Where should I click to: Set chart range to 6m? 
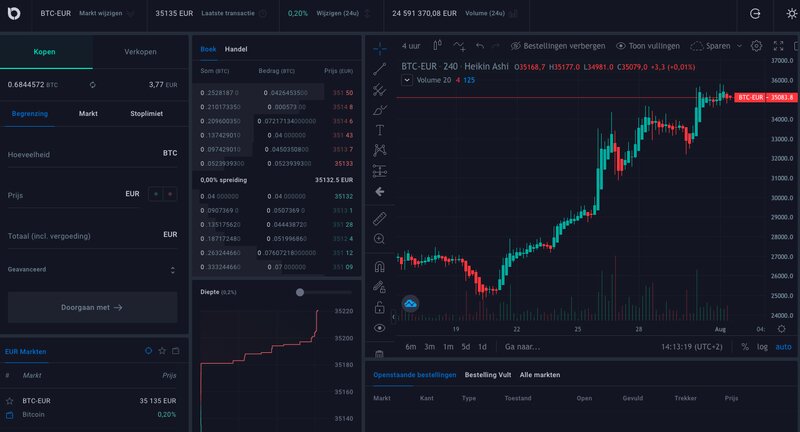[x=411, y=347]
